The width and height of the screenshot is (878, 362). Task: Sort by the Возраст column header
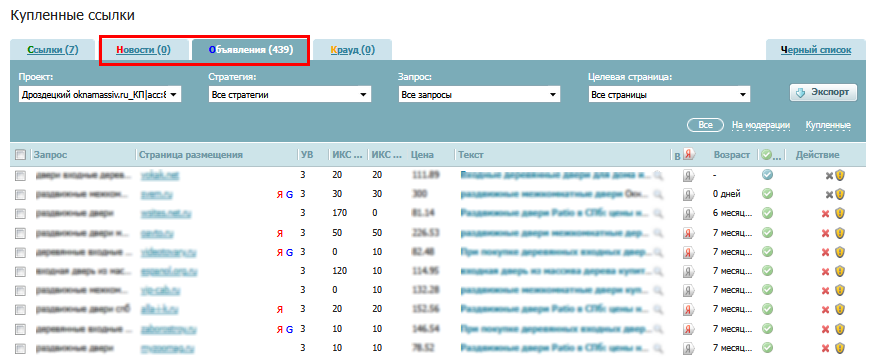(x=731, y=155)
